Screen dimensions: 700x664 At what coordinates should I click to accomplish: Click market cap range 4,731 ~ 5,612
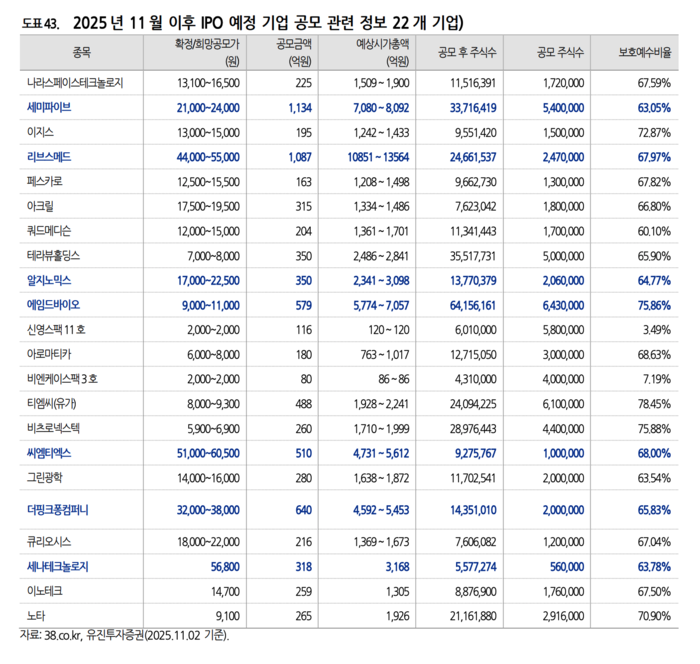pyautogui.click(x=381, y=453)
